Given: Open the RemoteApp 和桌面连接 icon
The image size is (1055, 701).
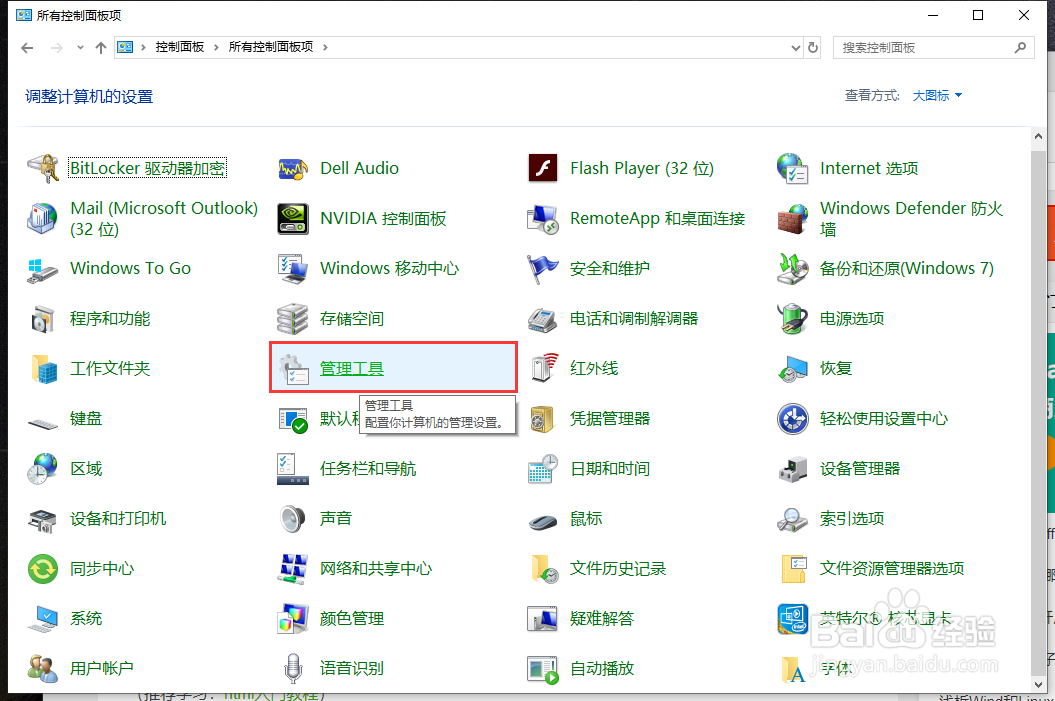Looking at the screenshot, I should point(543,219).
